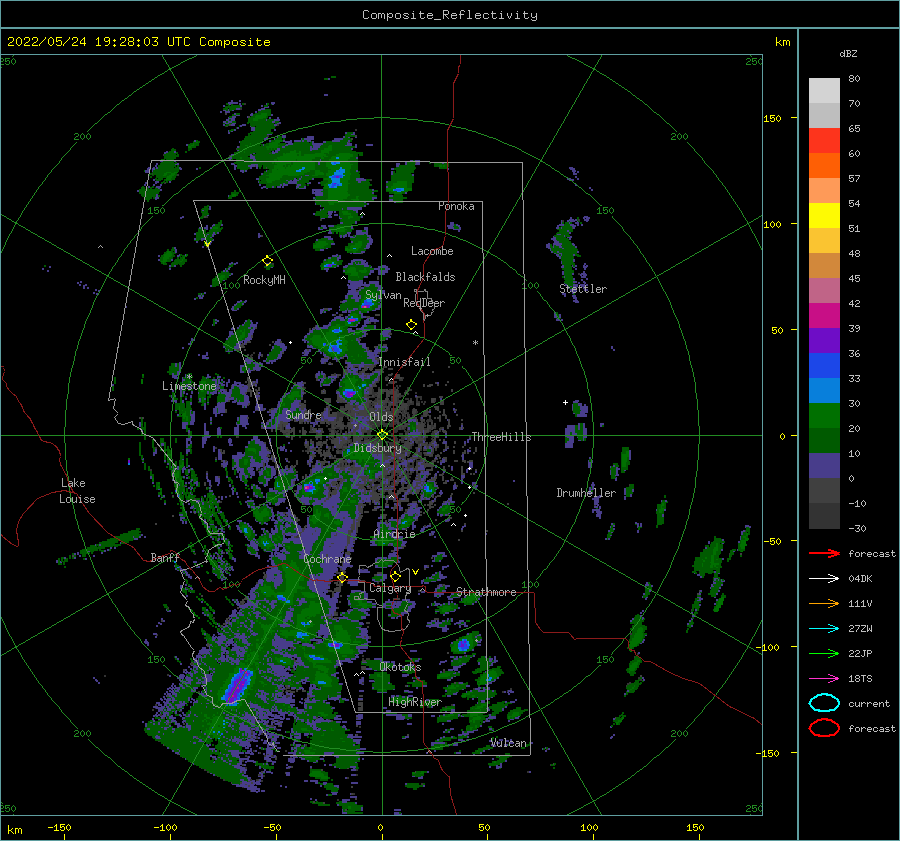Select the dark orange 60 dBZ swatch
The height and width of the screenshot is (841, 900).
824,165
